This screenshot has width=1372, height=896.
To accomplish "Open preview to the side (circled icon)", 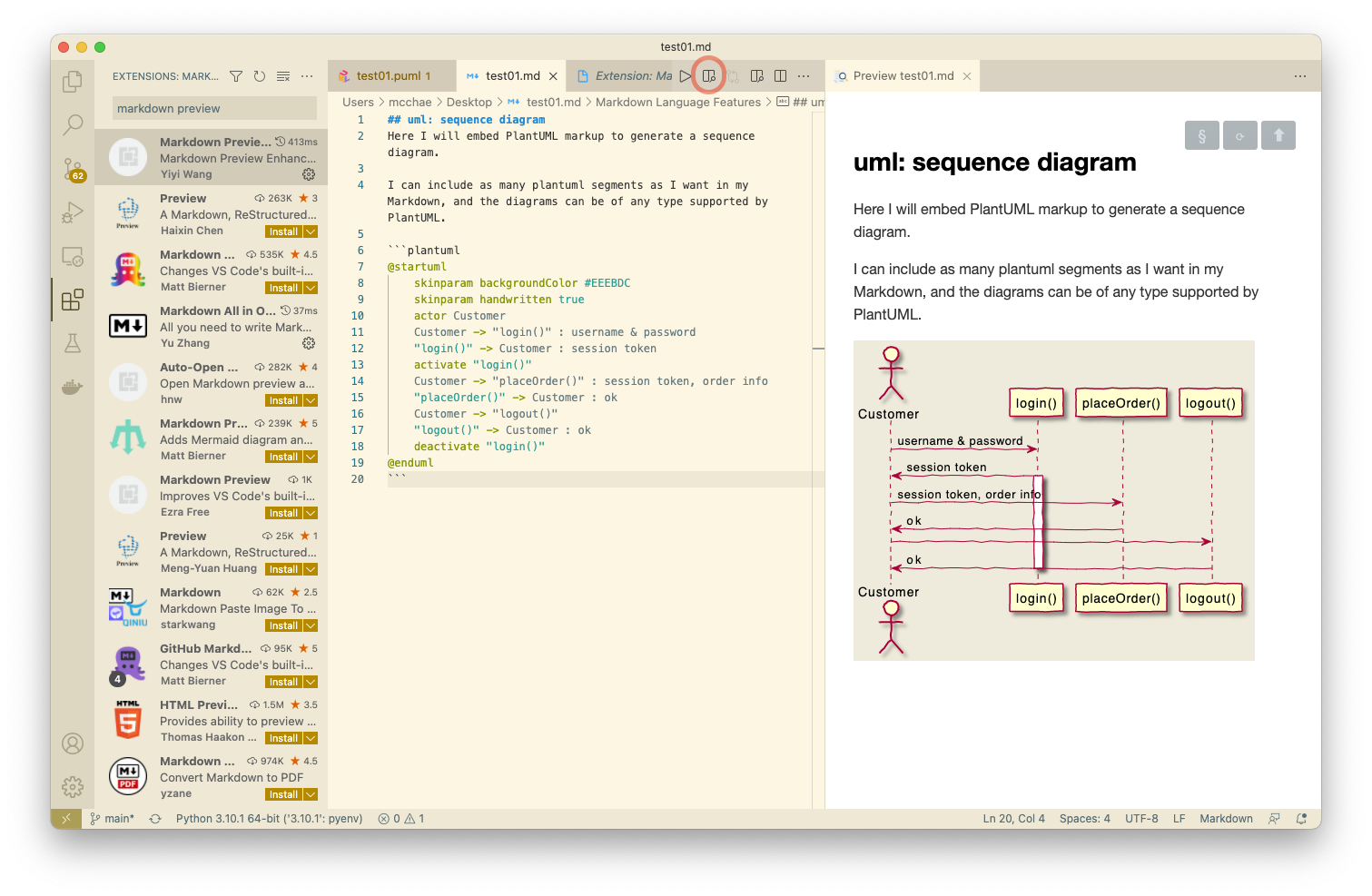I will (x=709, y=76).
